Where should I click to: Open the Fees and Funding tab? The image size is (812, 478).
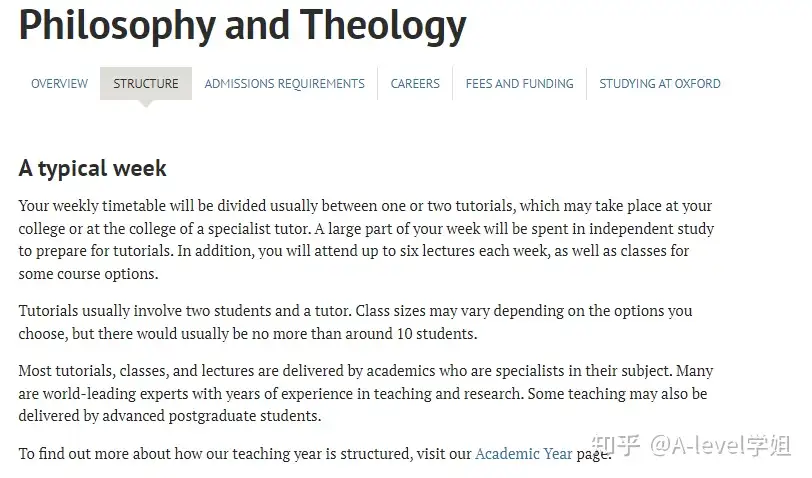(519, 83)
